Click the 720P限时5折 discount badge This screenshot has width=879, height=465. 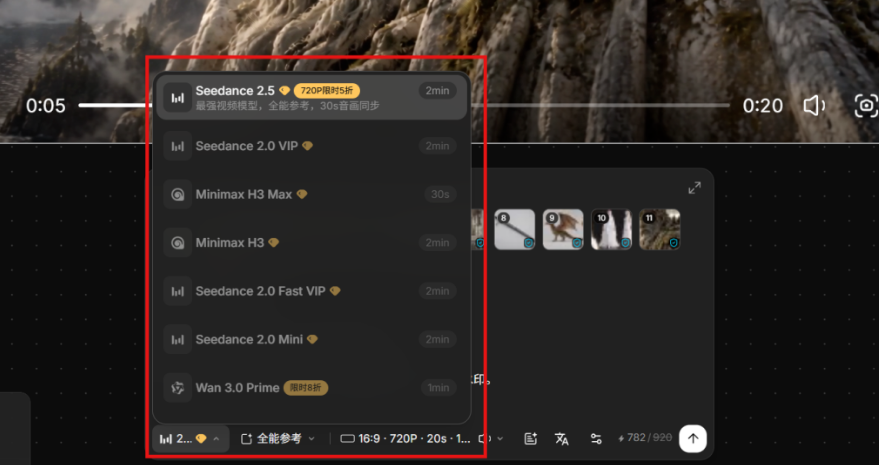click(x=327, y=91)
